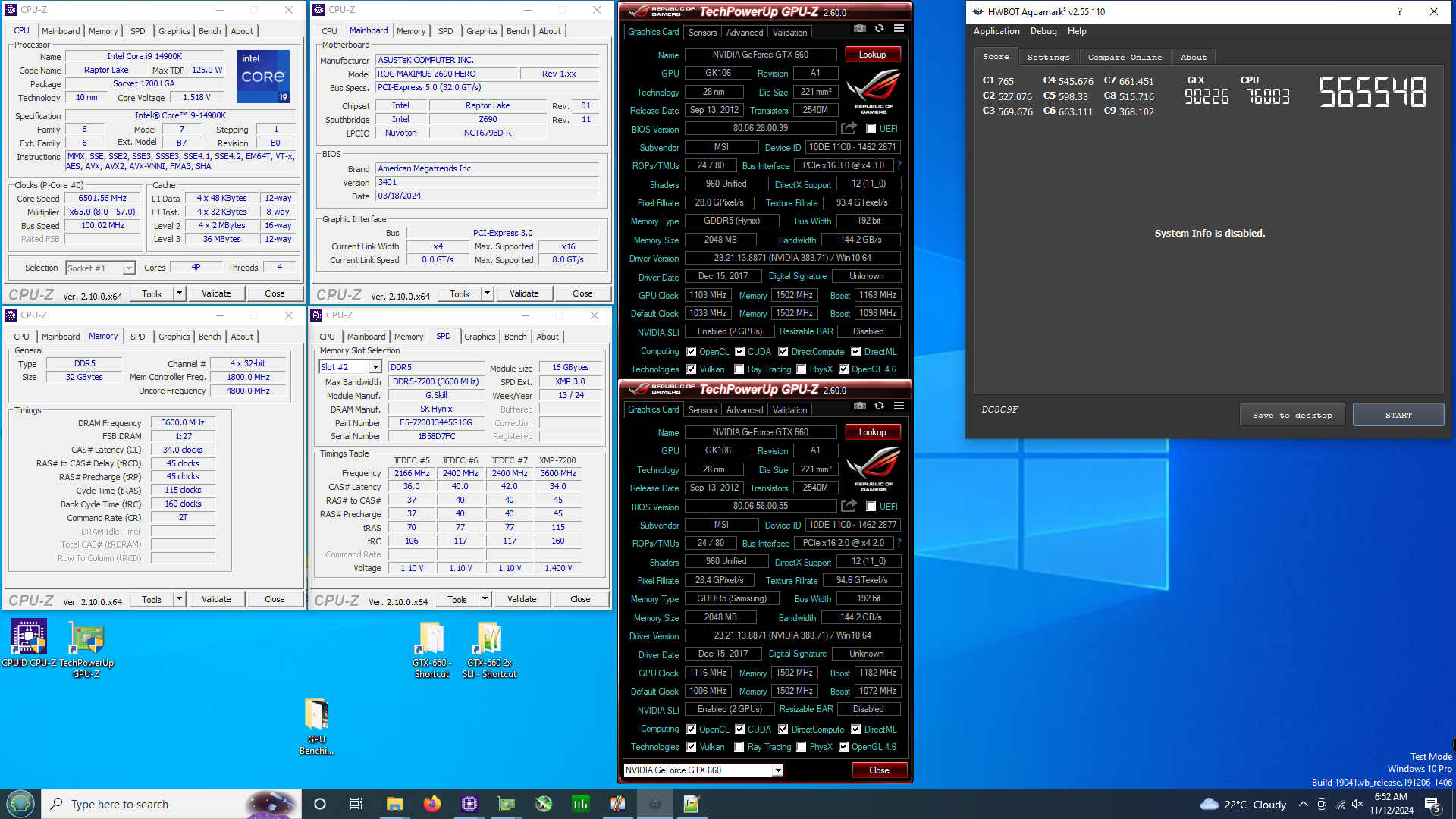Click F5-7200J3445G16G part number field
This screenshot has width=1456, height=819.
click(435, 423)
